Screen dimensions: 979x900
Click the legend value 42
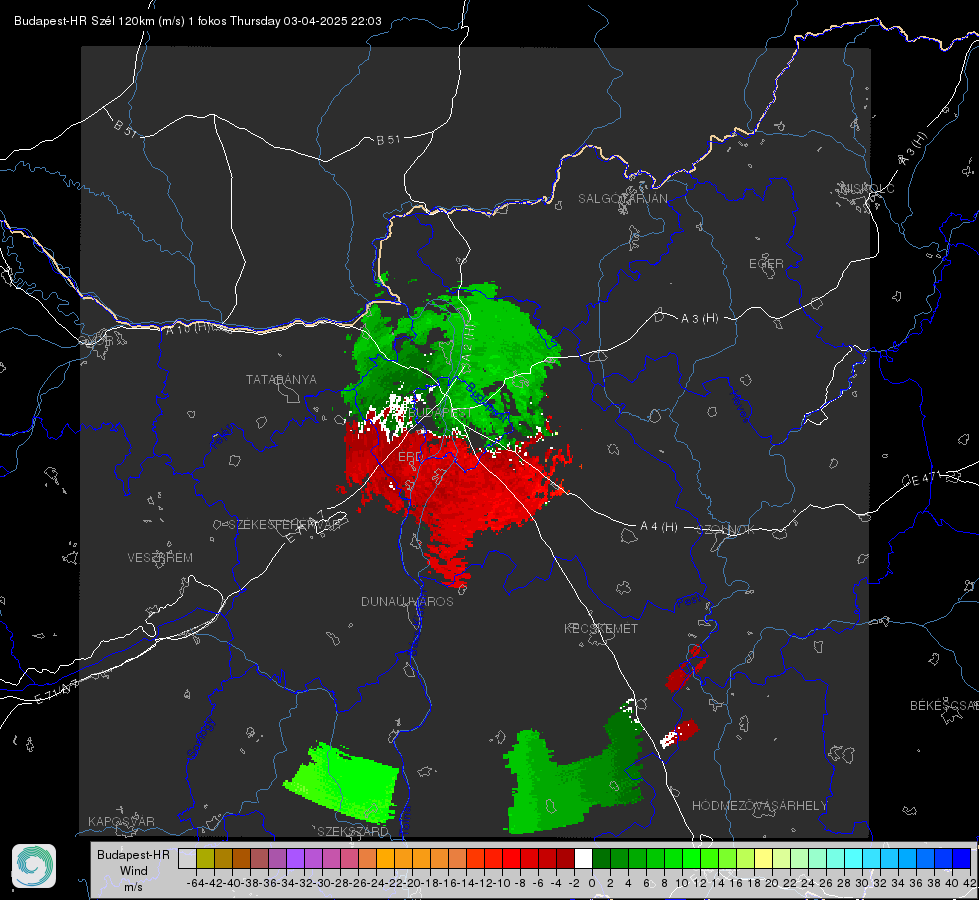970,883
